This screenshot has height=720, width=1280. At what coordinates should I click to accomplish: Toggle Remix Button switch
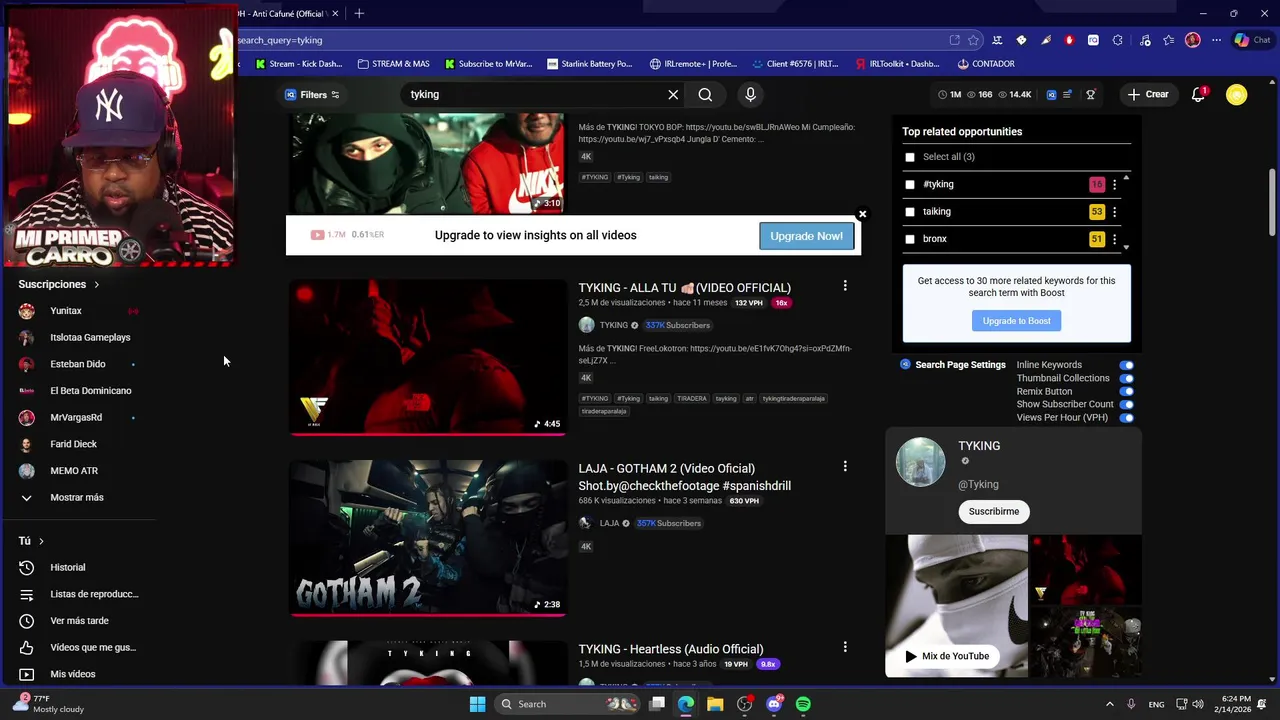pyautogui.click(x=1127, y=391)
